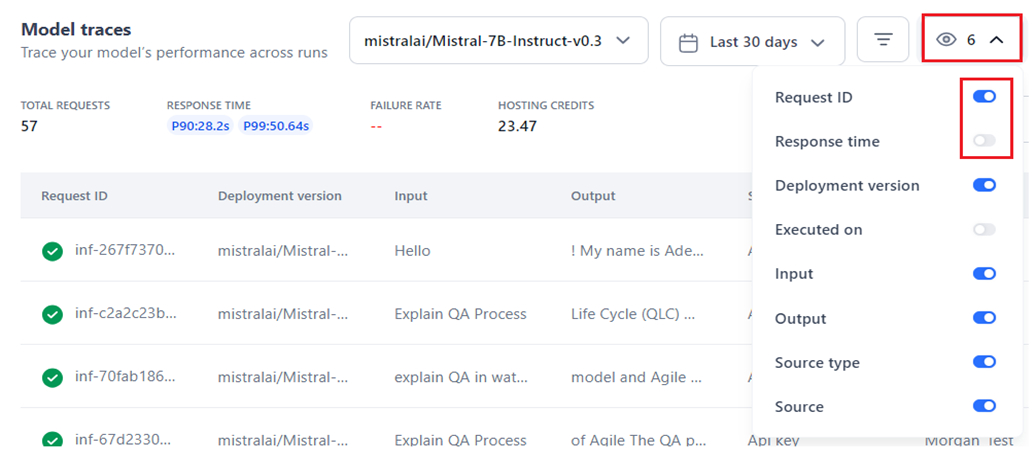
Task: Enable the Response time column toggle
Action: pos(984,141)
